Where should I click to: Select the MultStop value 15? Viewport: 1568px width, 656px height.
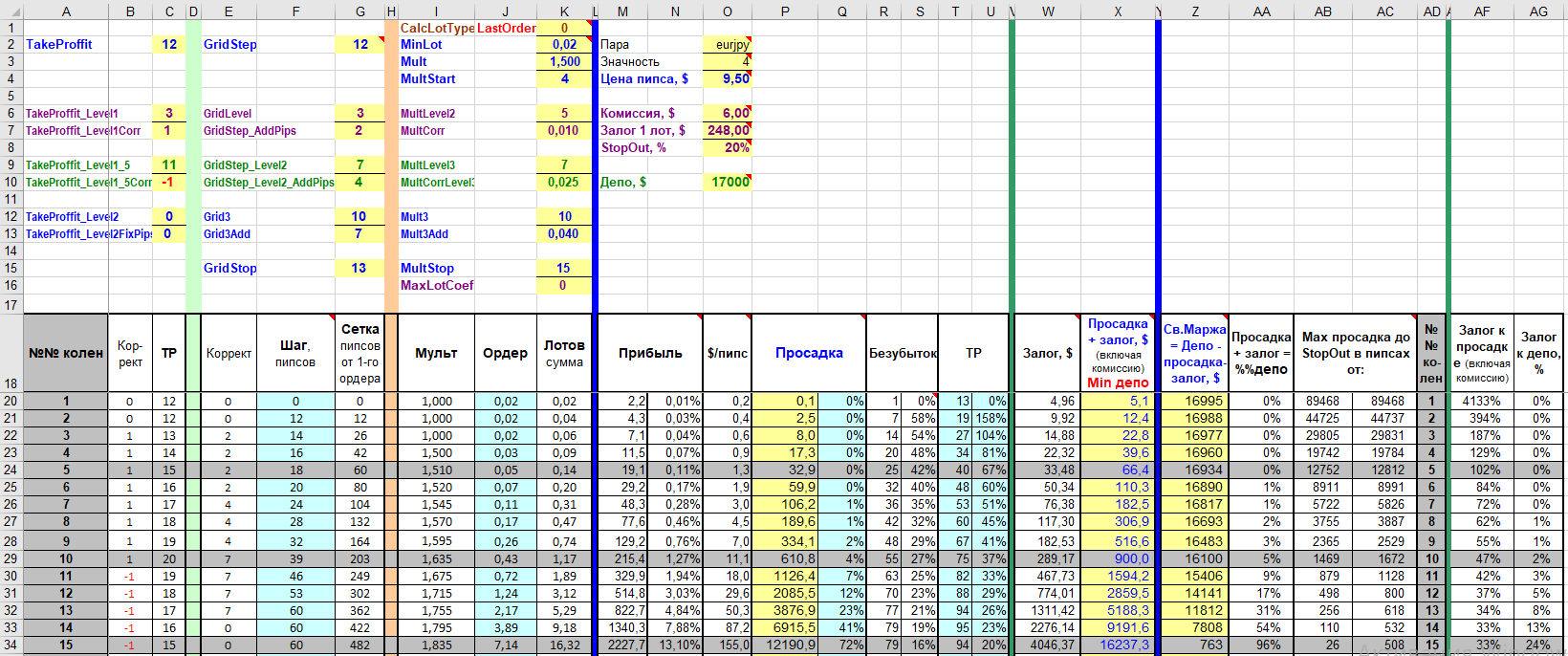[564, 268]
